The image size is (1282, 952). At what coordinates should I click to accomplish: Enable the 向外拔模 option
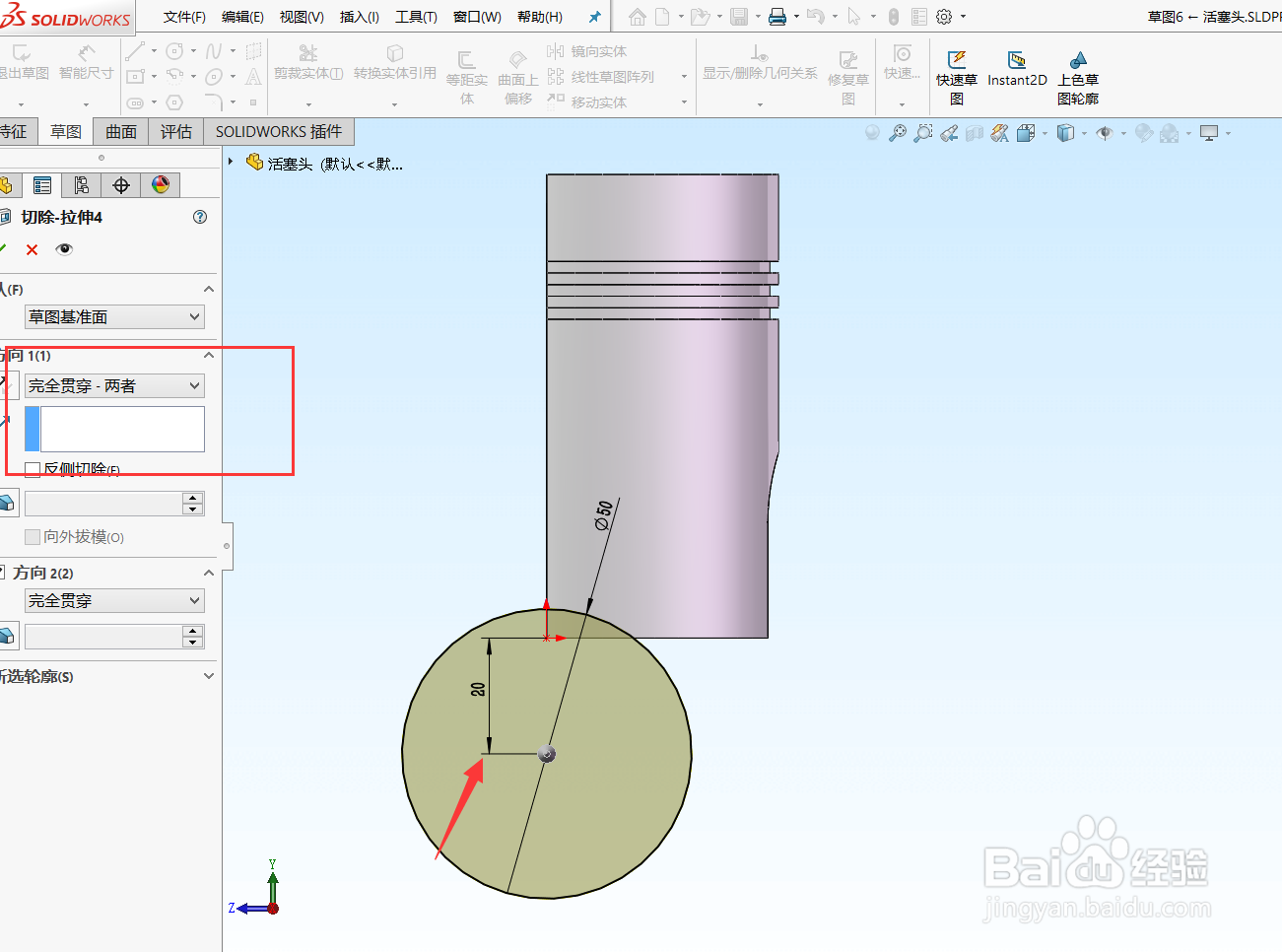coord(32,537)
